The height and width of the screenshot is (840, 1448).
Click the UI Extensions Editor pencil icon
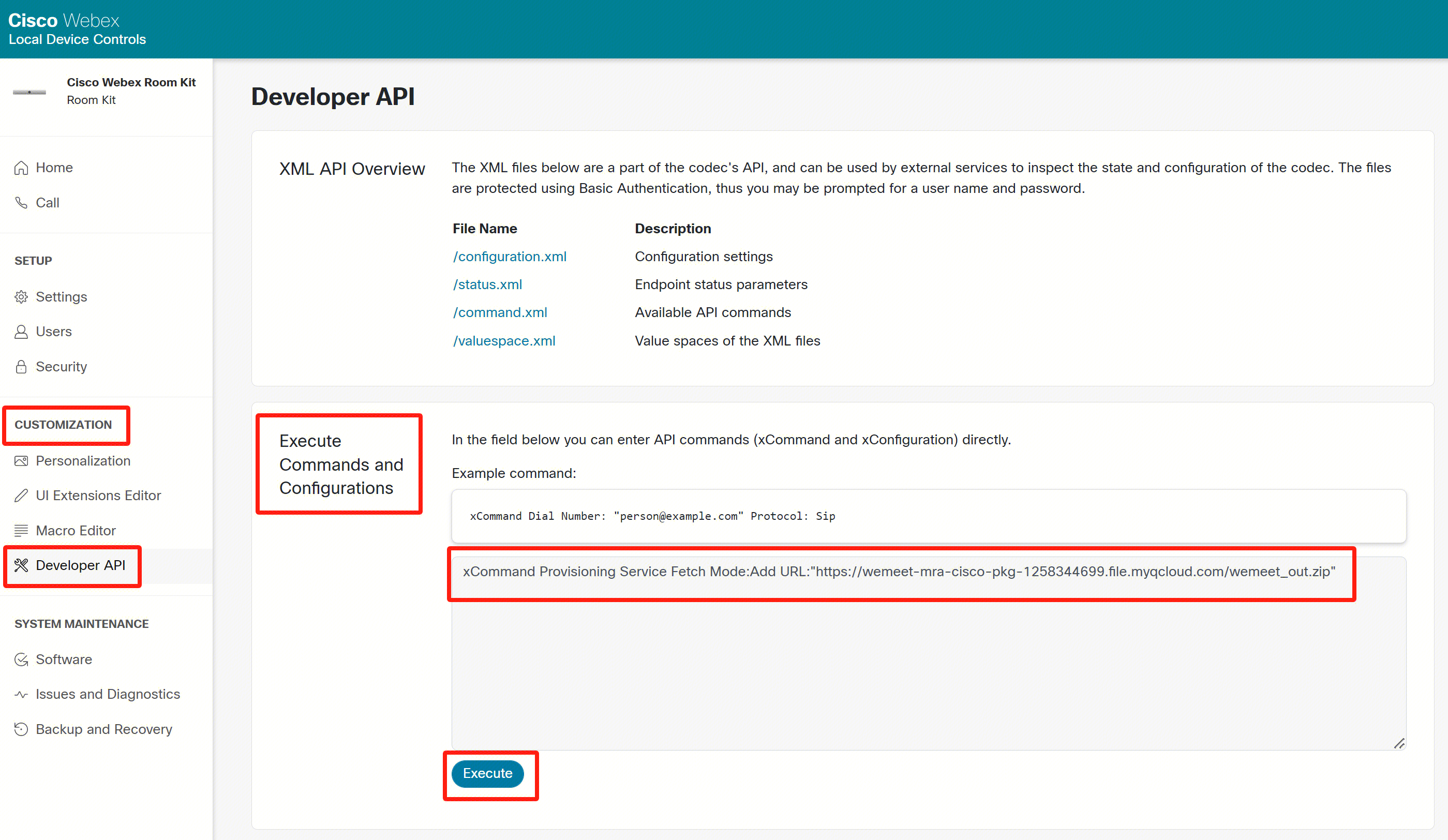click(21, 496)
